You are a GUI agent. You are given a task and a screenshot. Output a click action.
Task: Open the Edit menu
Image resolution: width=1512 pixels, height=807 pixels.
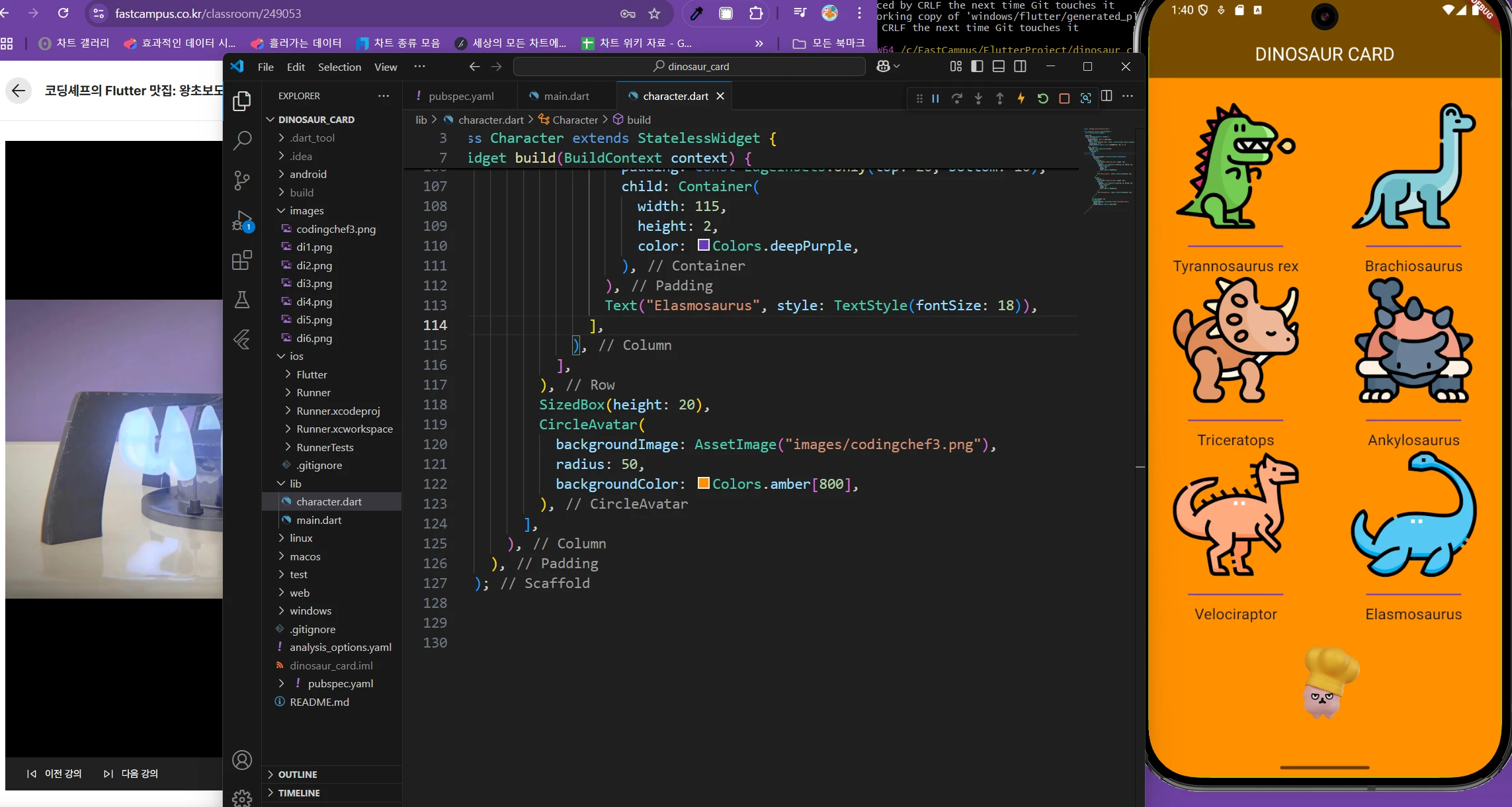tap(296, 67)
